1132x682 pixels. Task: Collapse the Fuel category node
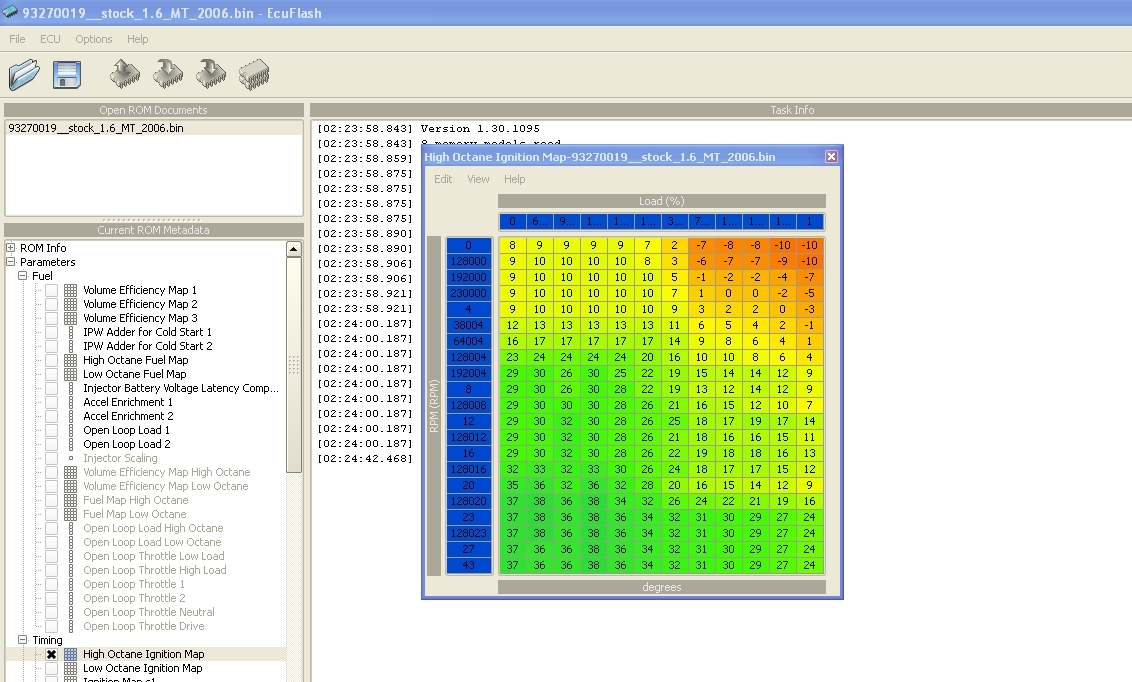[23, 276]
